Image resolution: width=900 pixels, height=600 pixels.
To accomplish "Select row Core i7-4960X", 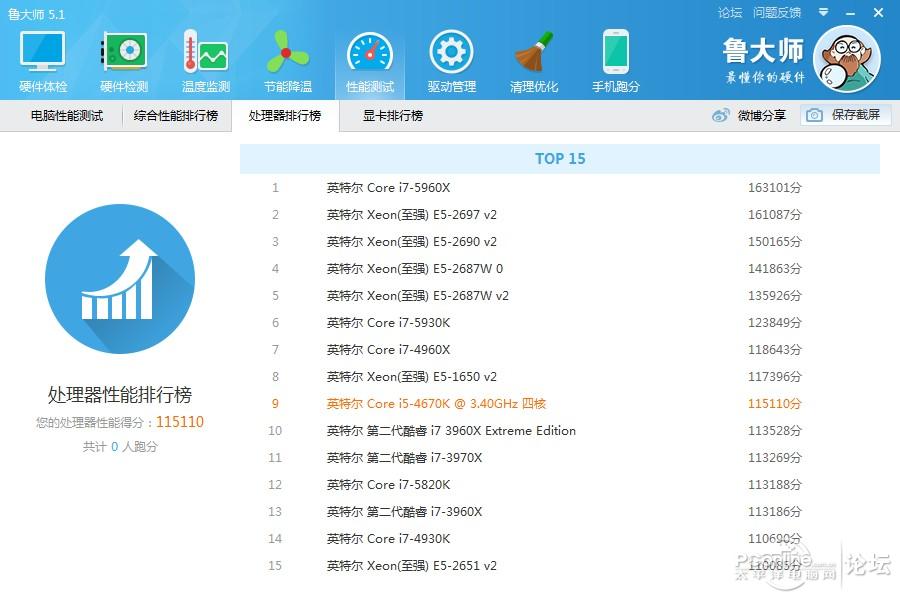I will click(560, 350).
